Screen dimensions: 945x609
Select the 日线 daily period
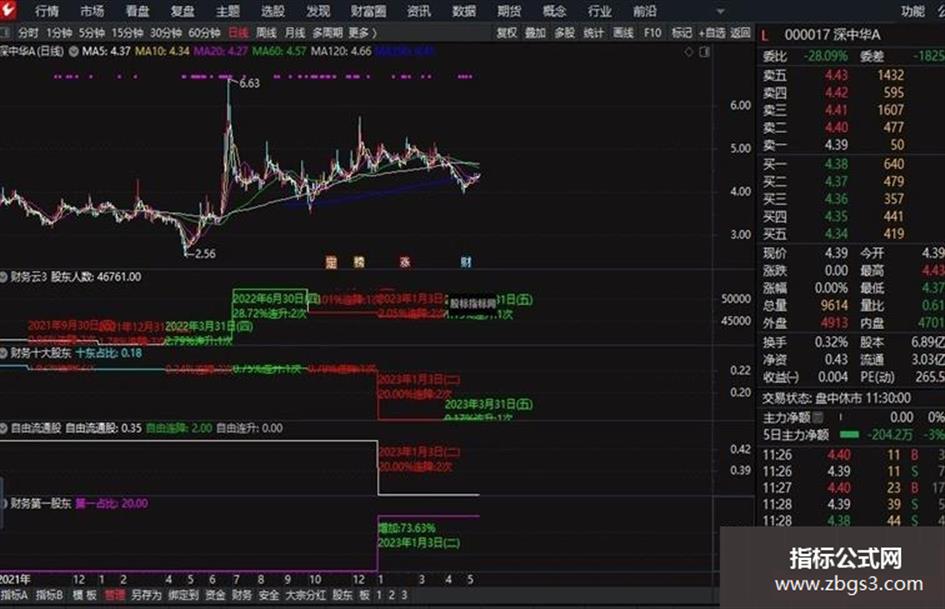pyautogui.click(x=239, y=33)
